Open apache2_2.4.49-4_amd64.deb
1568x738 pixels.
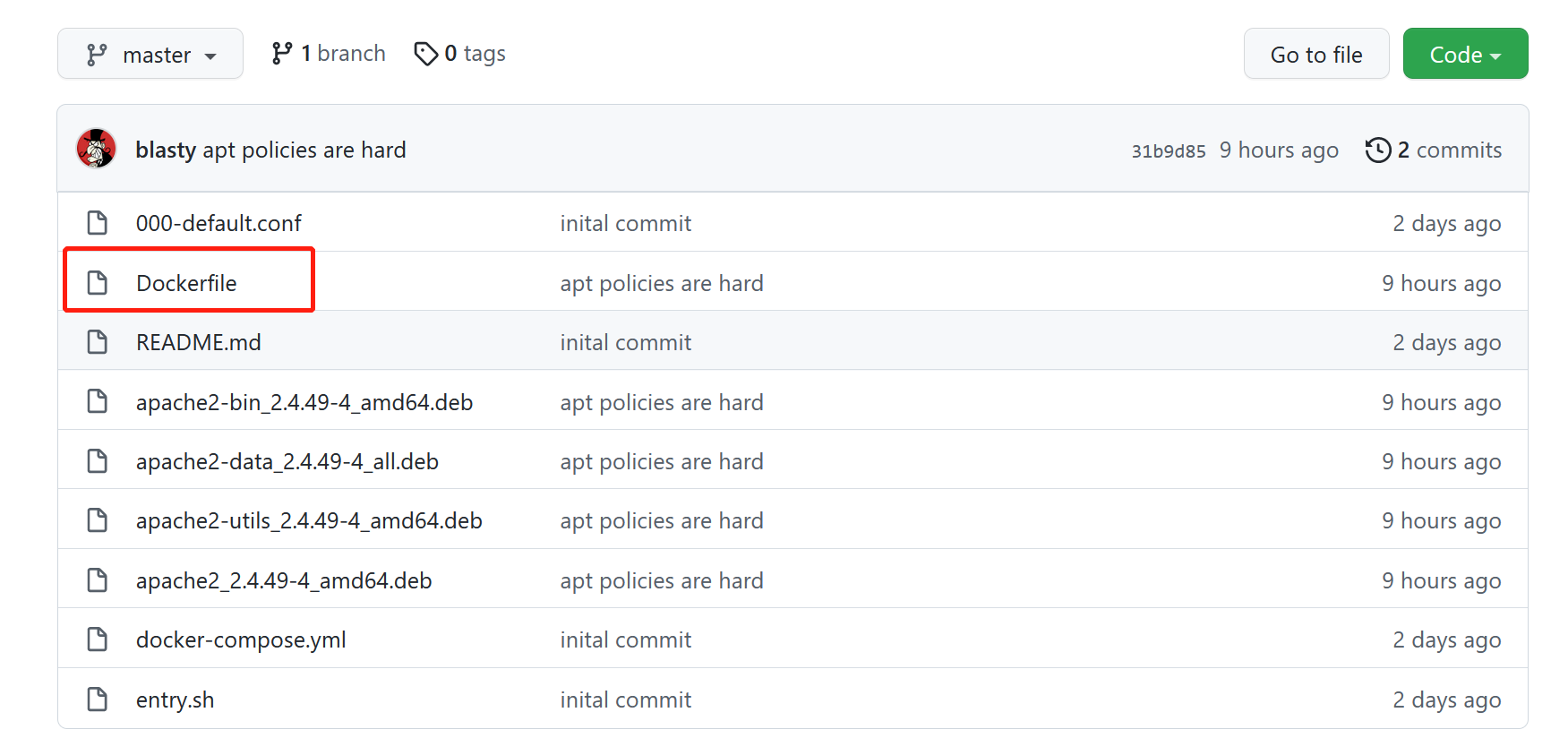coord(284,580)
